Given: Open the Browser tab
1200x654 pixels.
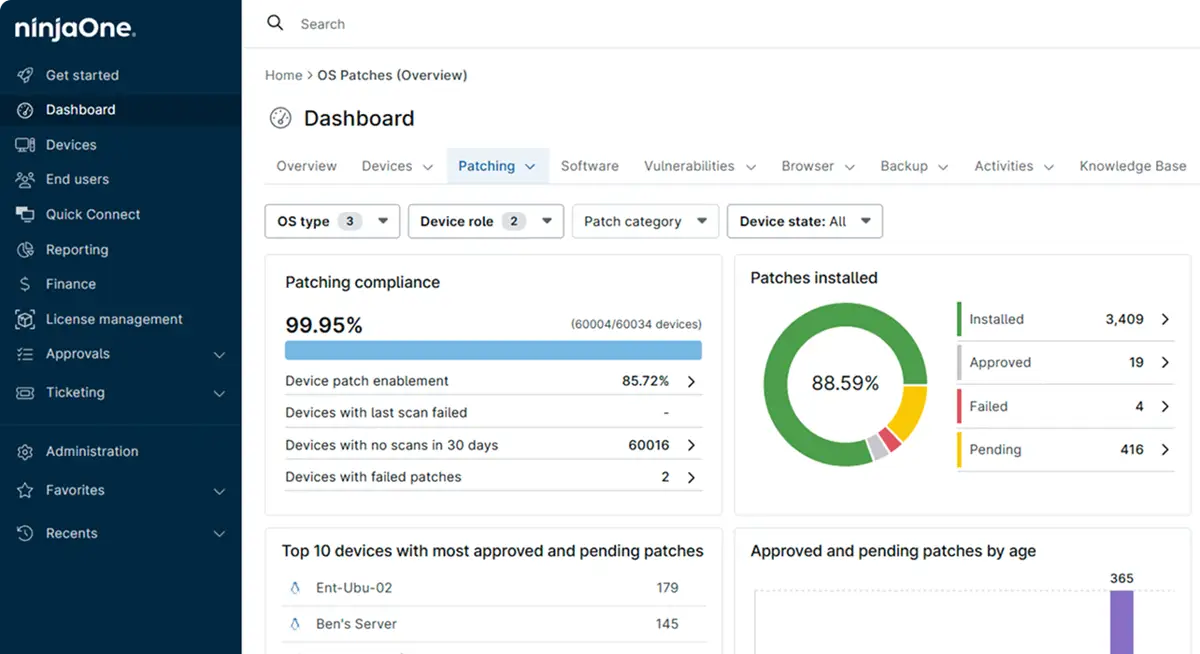Looking at the screenshot, I should 818,166.
